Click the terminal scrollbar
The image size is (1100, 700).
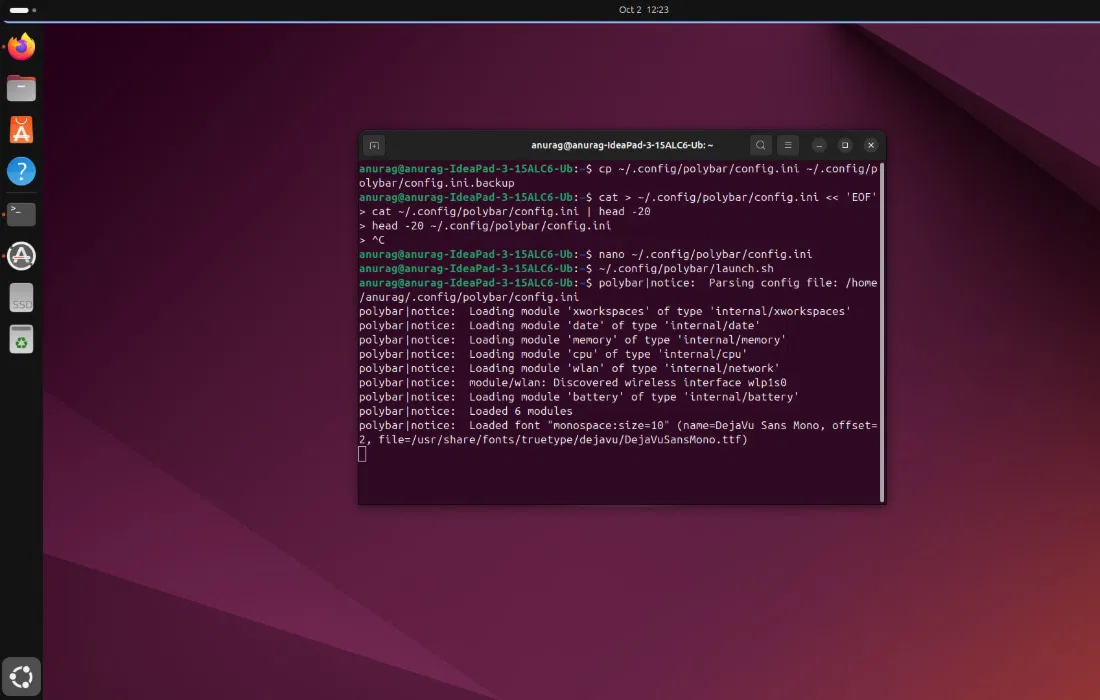pyautogui.click(x=881, y=330)
